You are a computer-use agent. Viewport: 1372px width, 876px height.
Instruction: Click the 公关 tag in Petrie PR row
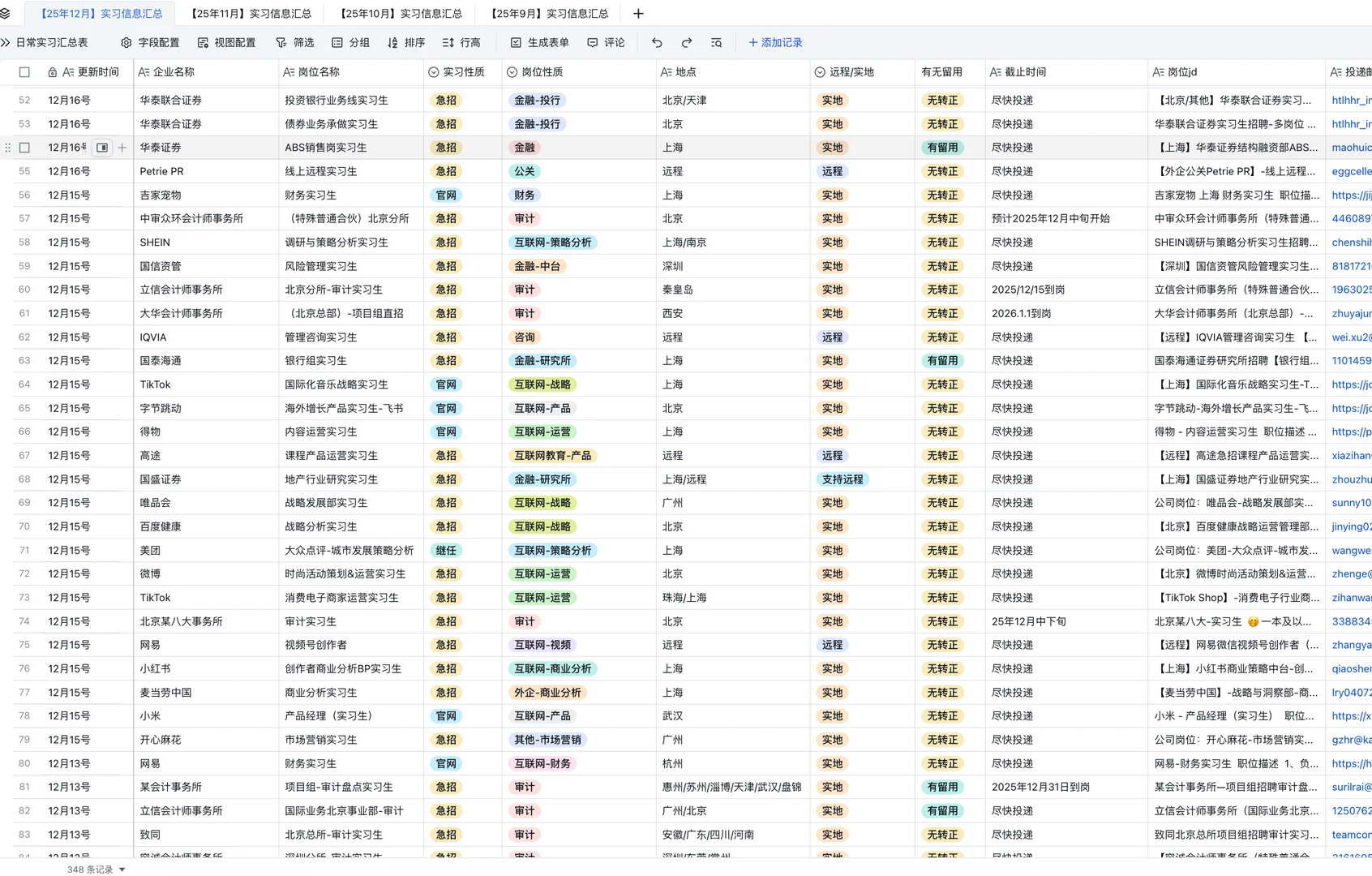coord(525,171)
